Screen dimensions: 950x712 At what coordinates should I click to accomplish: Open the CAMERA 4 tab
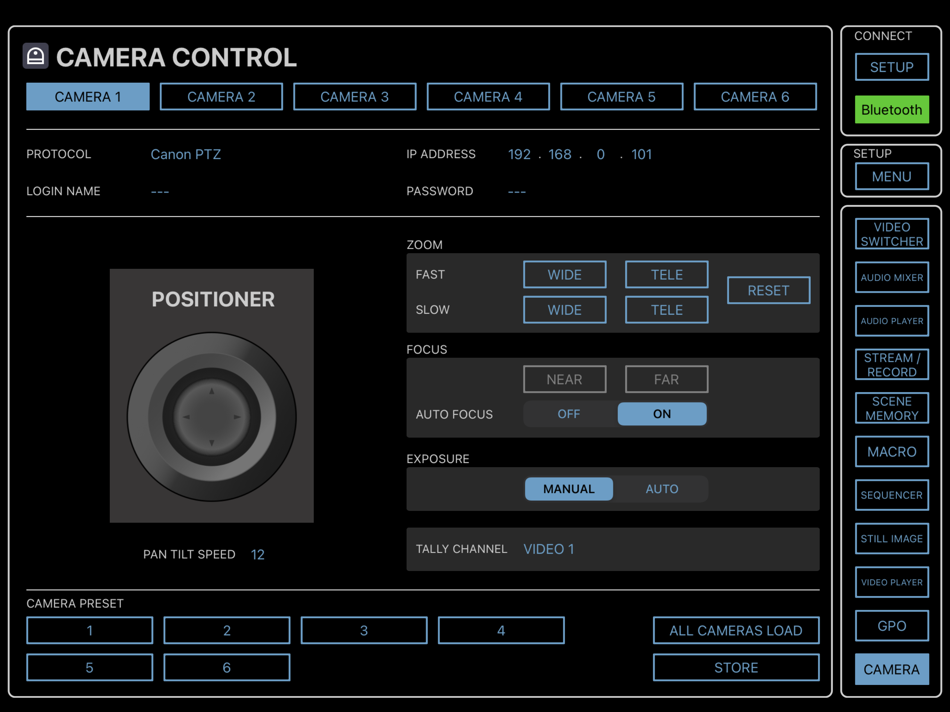(x=488, y=97)
